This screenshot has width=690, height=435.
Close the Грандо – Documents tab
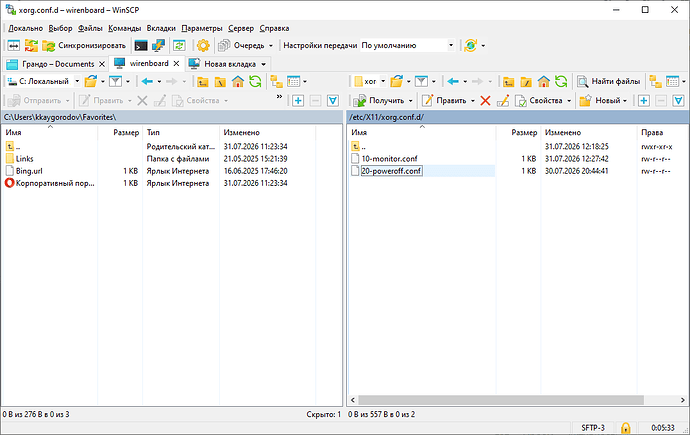click(102, 64)
